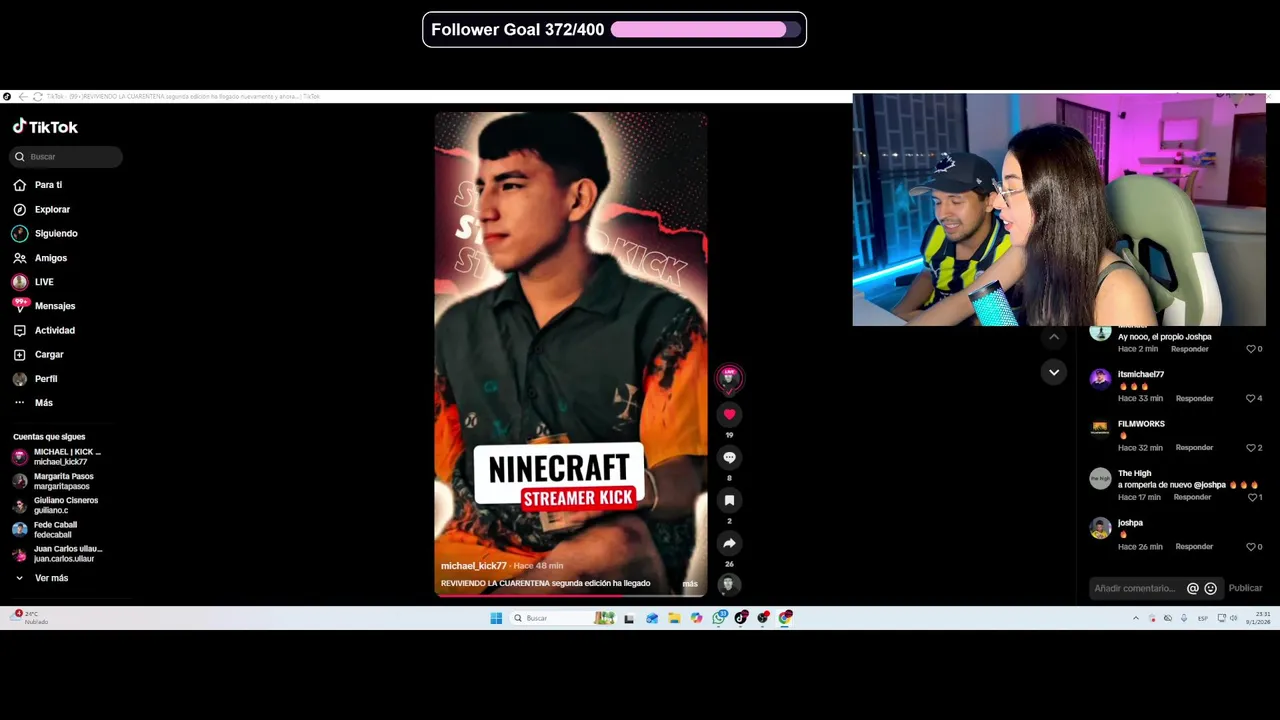Open Task View in taskbar
This screenshot has height=720, width=1280.
coord(629,618)
